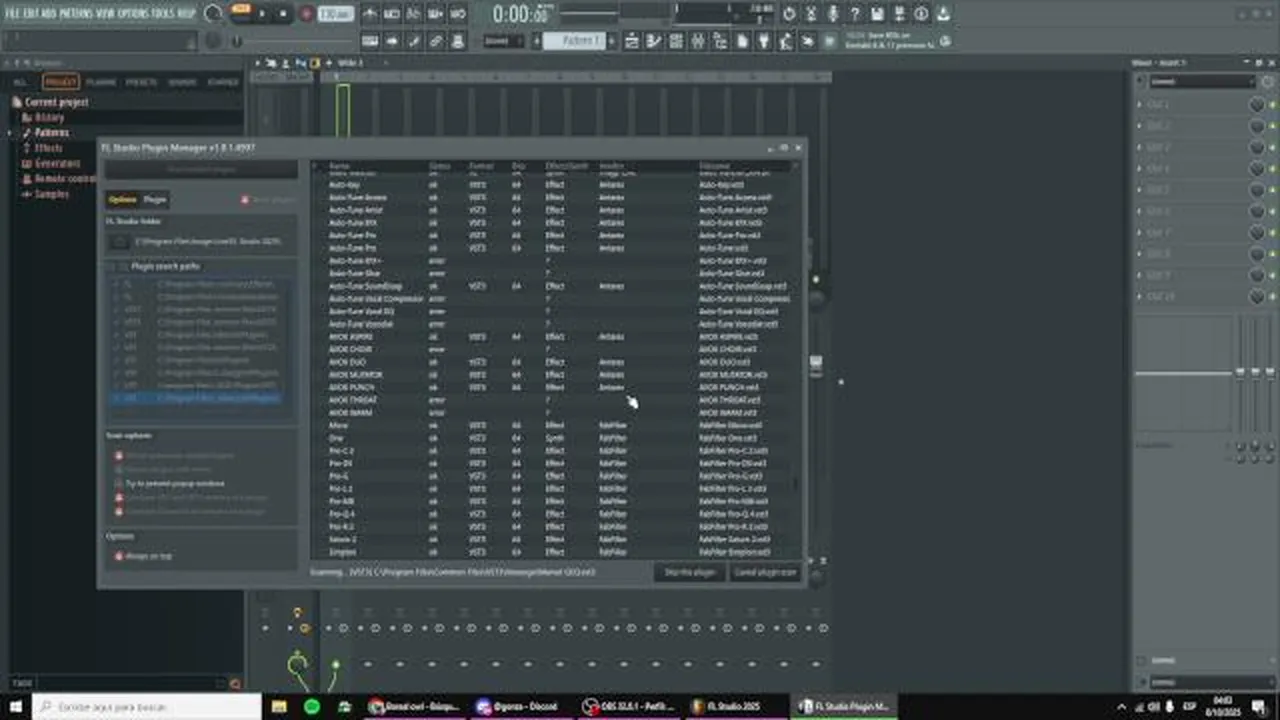Switch to the PLUGINS browser tab
This screenshot has height=720, width=1280.
[x=101, y=82]
